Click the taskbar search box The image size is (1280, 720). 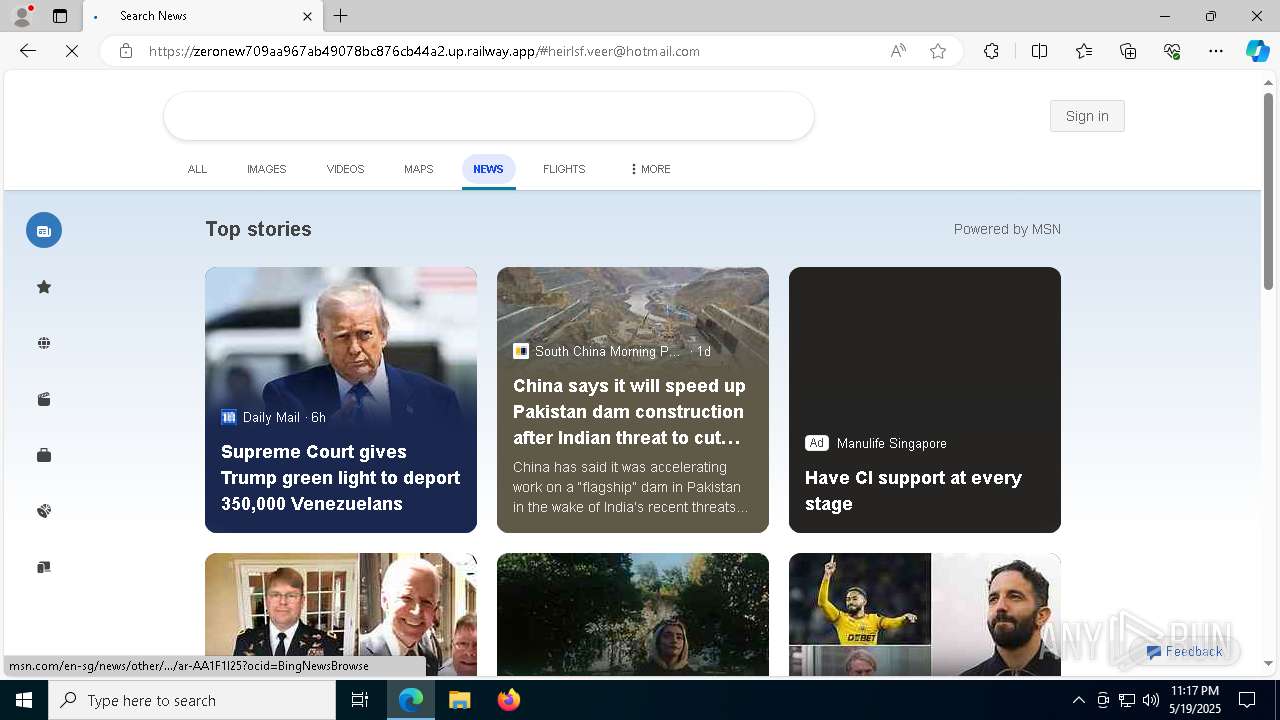[192, 700]
